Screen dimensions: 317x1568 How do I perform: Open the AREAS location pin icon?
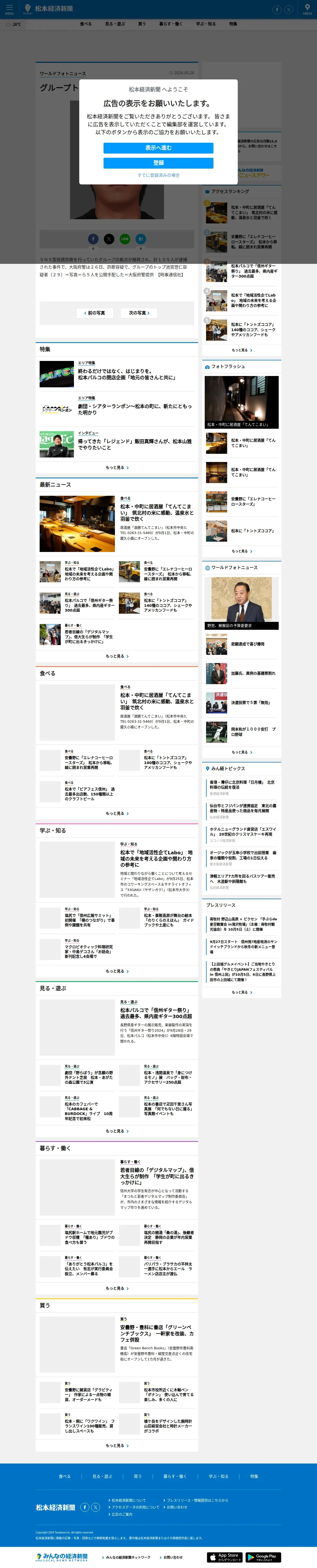307,9
